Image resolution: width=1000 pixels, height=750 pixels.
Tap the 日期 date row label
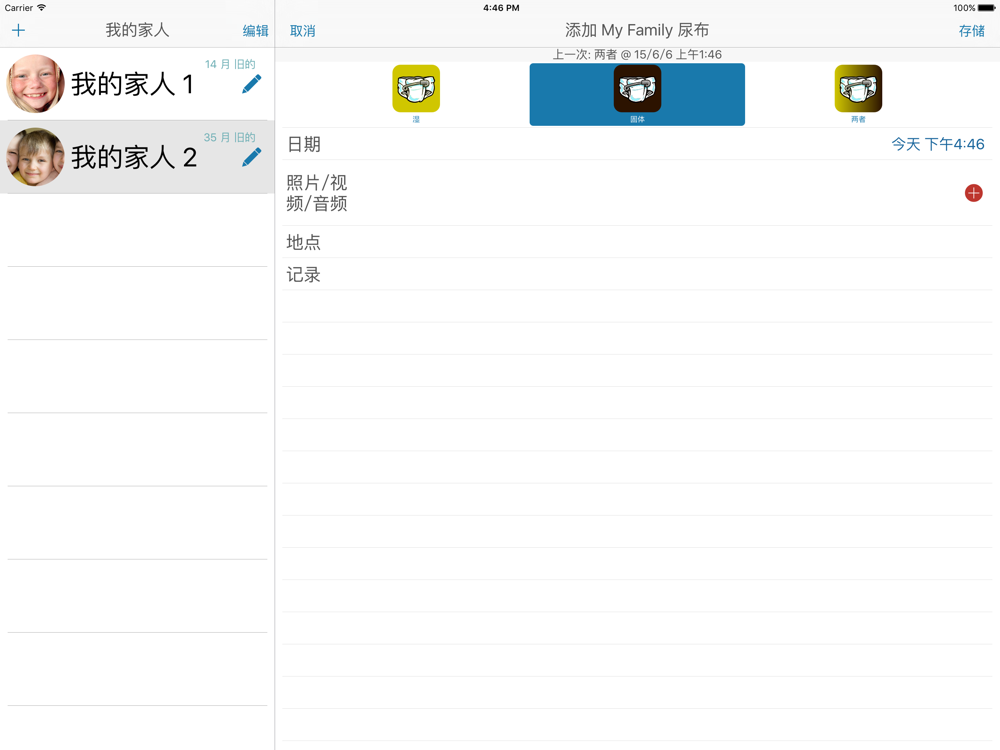pyautogui.click(x=304, y=144)
